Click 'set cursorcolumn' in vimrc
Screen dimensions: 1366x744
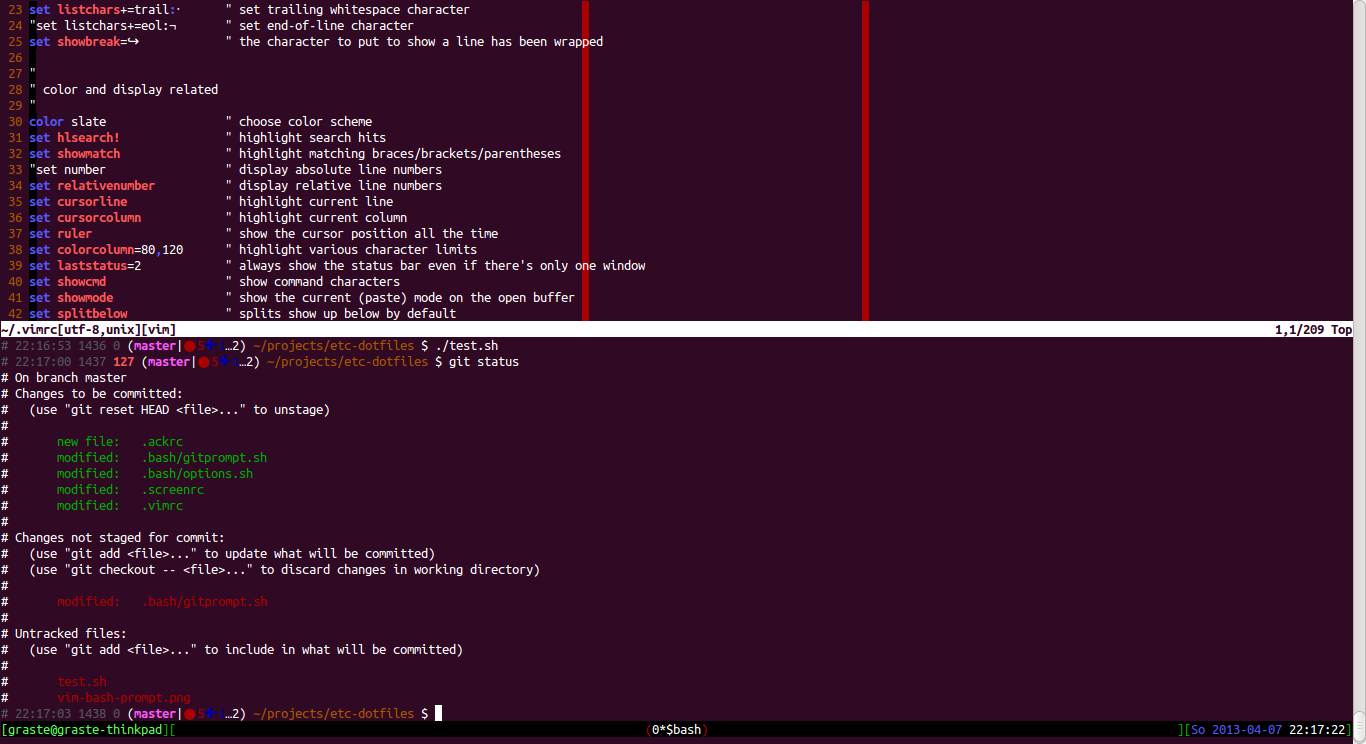coord(85,217)
